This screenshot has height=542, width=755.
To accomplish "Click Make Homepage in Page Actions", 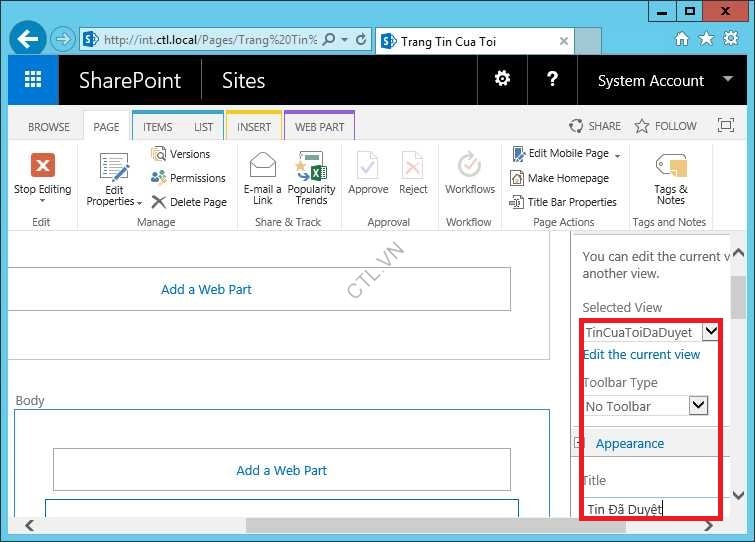I will 567,178.
